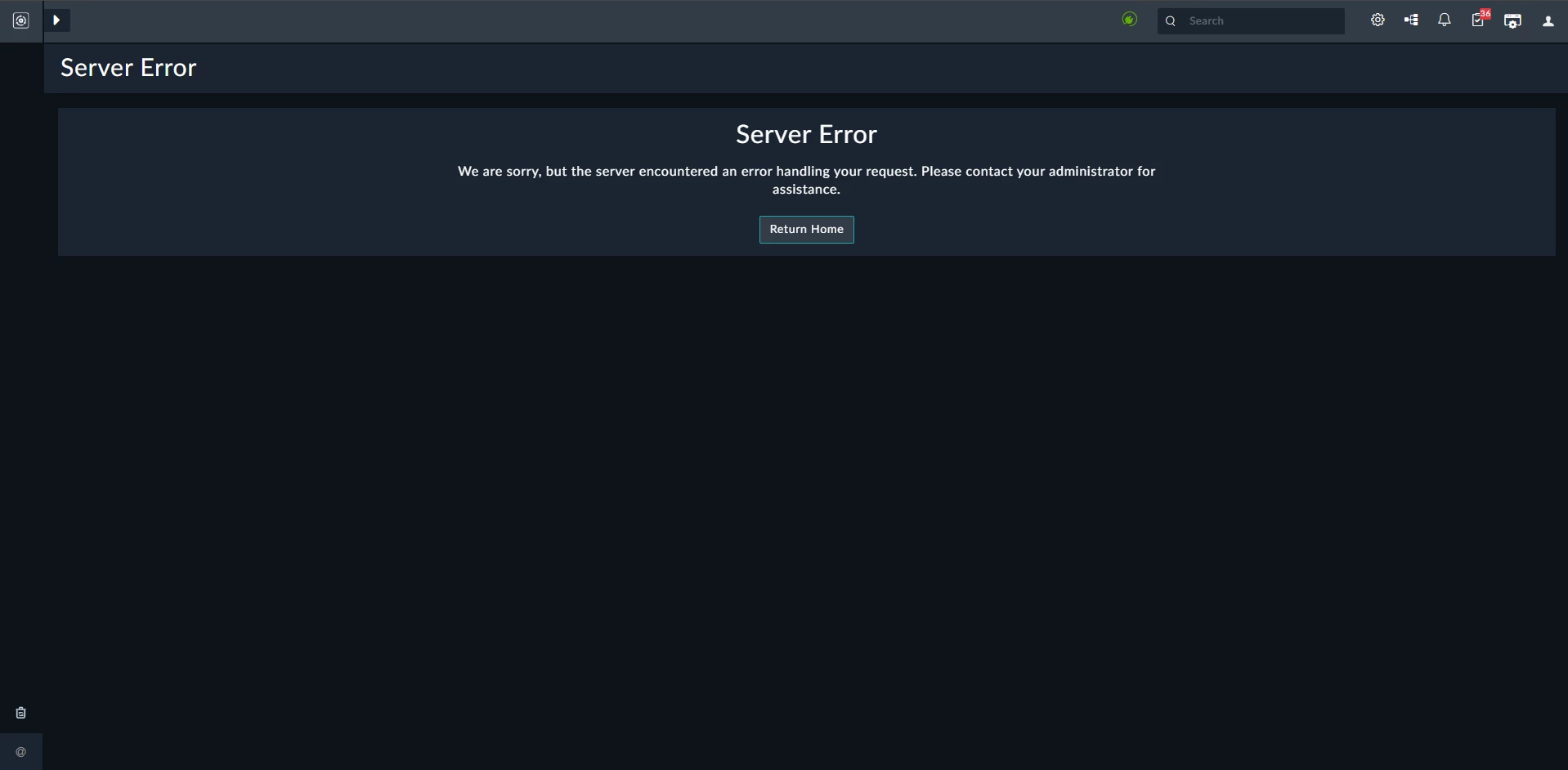Click the application logo in the top-left corner

pyautogui.click(x=21, y=20)
